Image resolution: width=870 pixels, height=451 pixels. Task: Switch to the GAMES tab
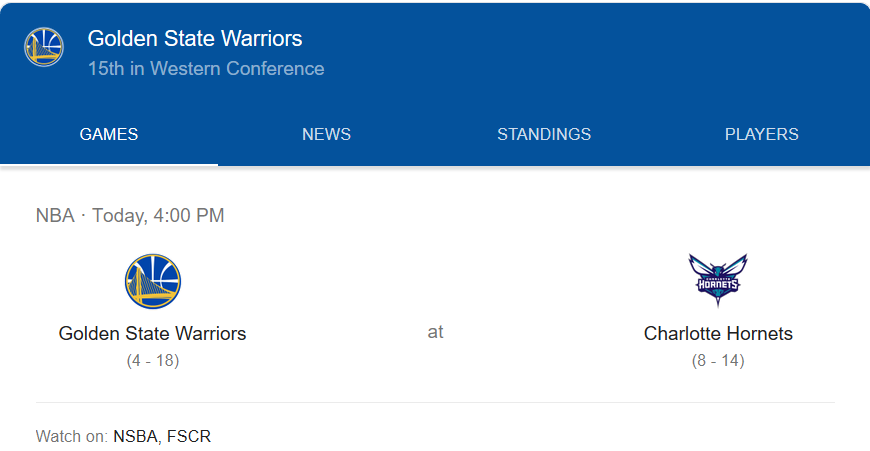[x=109, y=135]
